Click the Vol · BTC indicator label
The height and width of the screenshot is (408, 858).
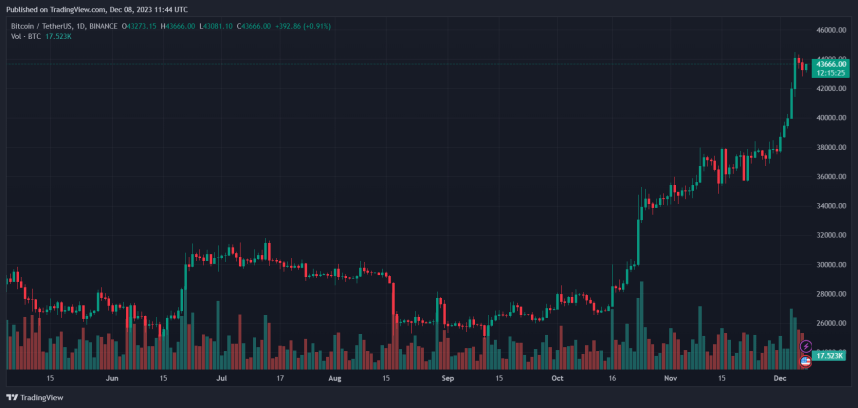[25, 36]
